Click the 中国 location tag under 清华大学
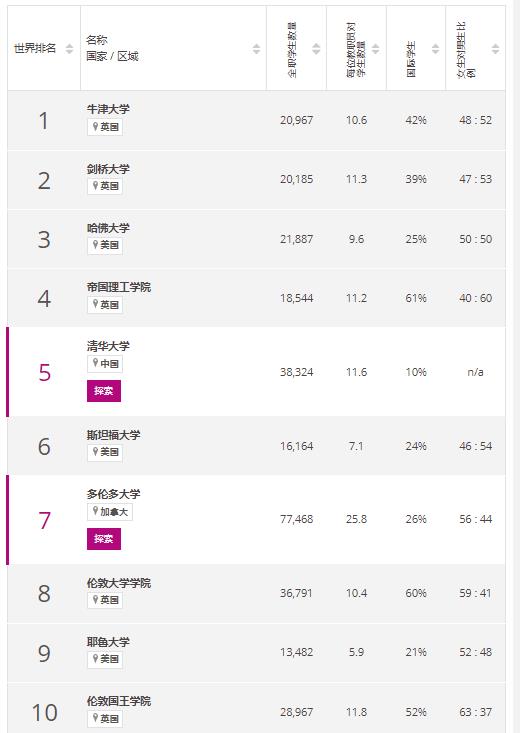Viewport: 520px width, 733px height. (105, 363)
